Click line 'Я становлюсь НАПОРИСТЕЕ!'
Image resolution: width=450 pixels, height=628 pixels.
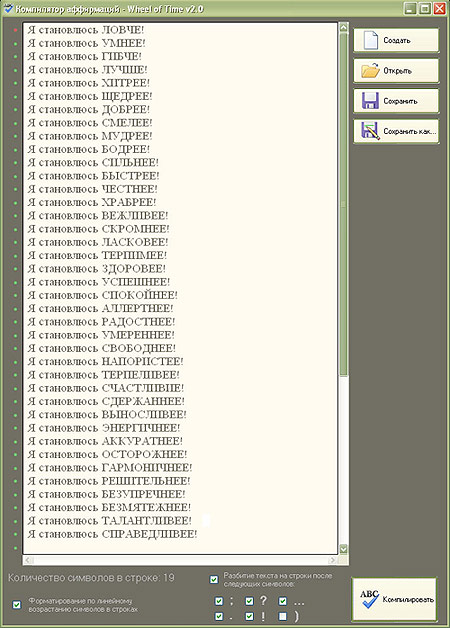pos(105,362)
